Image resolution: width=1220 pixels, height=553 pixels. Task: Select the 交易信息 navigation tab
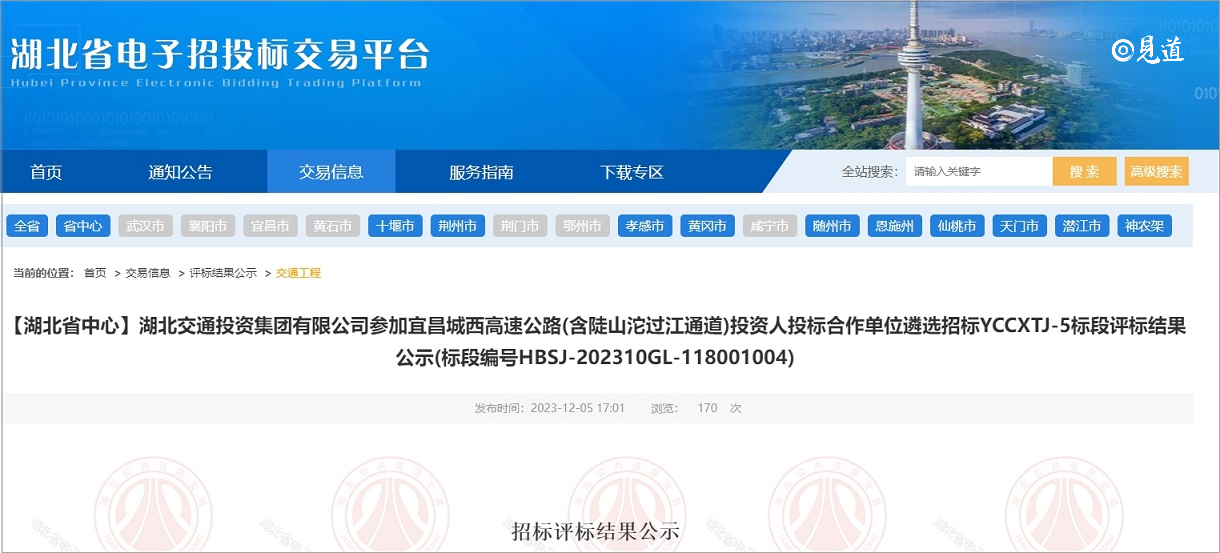coord(331,172)
